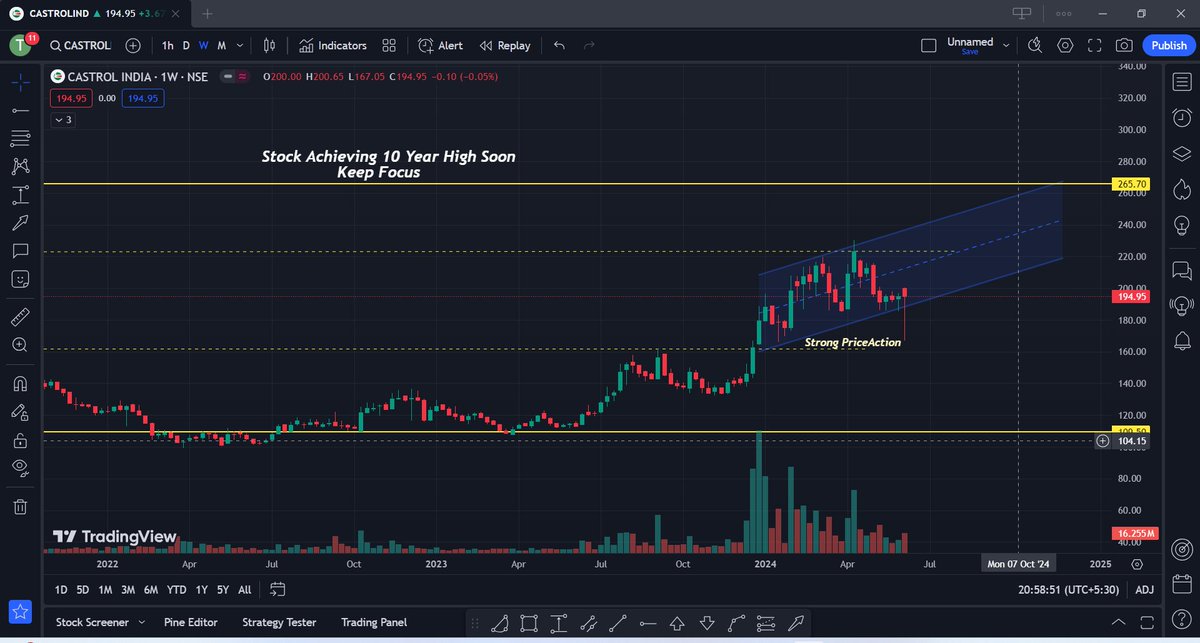Expand the Unnamed layout dropdown arrow
The height and width of the screenshot is (643, 1200).
coord(1006,45)
